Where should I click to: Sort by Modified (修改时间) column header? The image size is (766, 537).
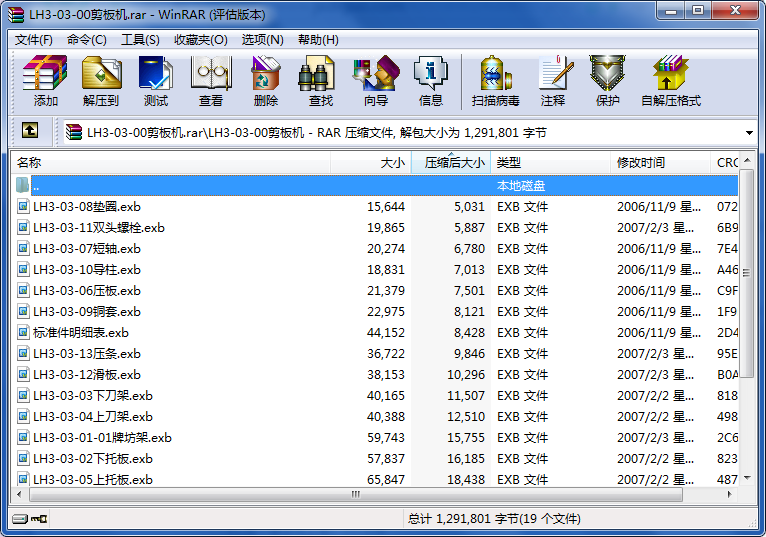point(660,163)
